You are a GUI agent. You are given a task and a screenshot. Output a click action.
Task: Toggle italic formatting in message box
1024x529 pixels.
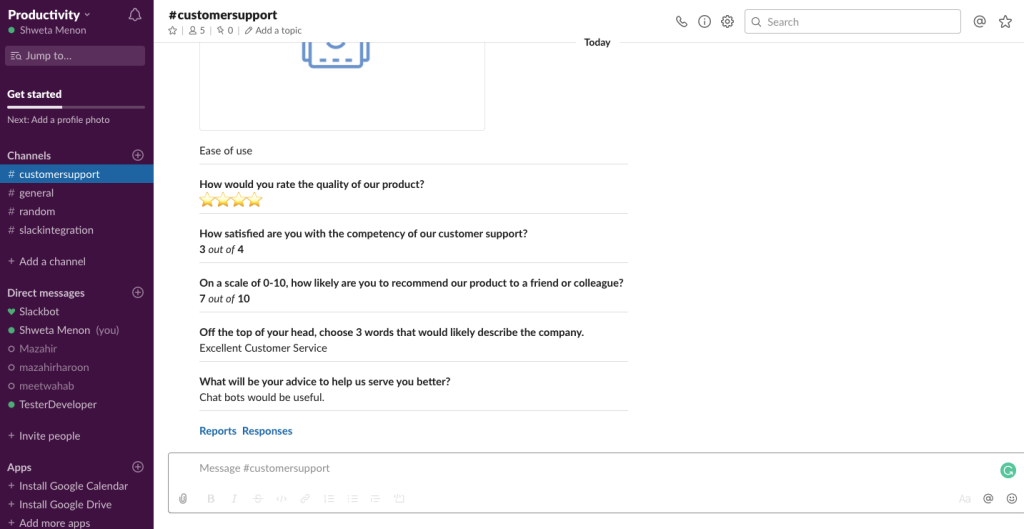pyautogui.click(x=234, y=498)
